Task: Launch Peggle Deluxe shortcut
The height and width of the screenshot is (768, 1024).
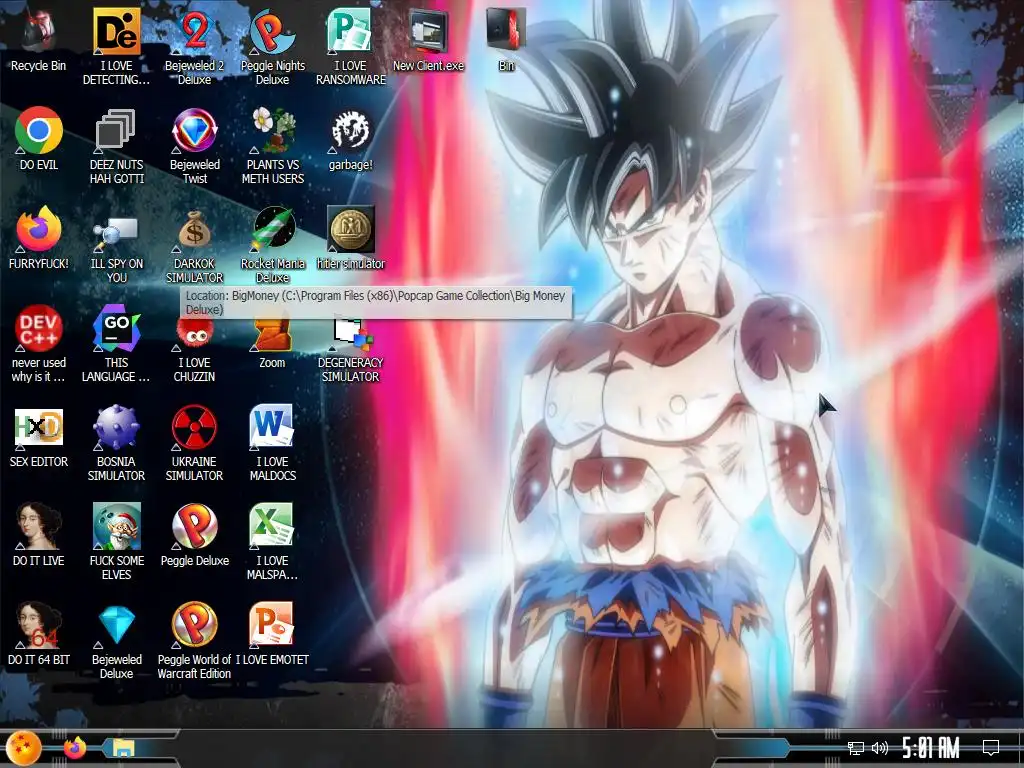Action: pyautogui.click(x=194, y=534)
